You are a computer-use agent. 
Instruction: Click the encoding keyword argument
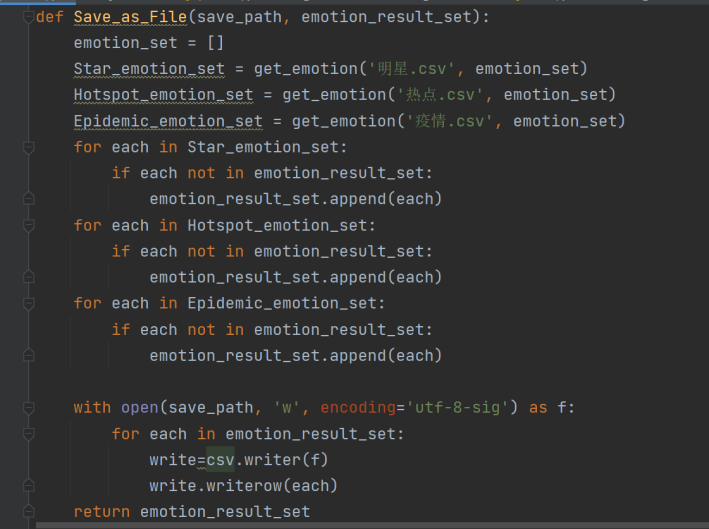click(x=358, y=408)
